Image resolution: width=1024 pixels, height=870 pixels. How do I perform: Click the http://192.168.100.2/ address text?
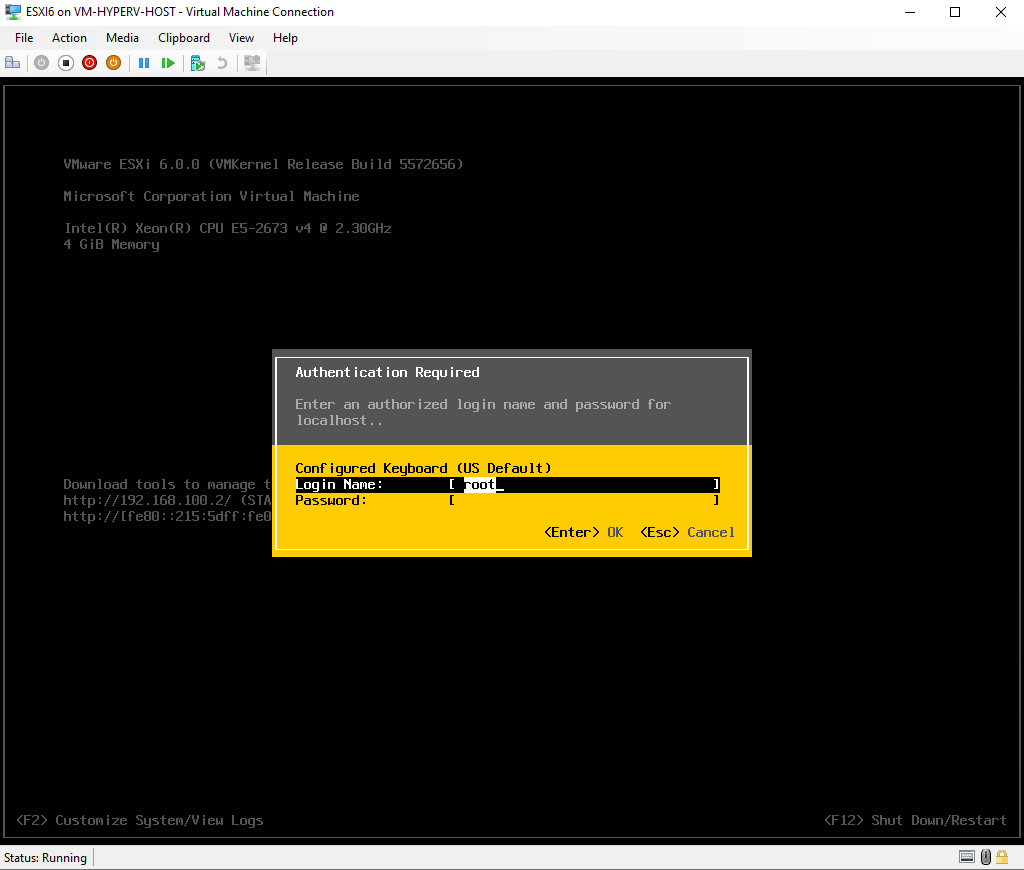tap(147, 500)
